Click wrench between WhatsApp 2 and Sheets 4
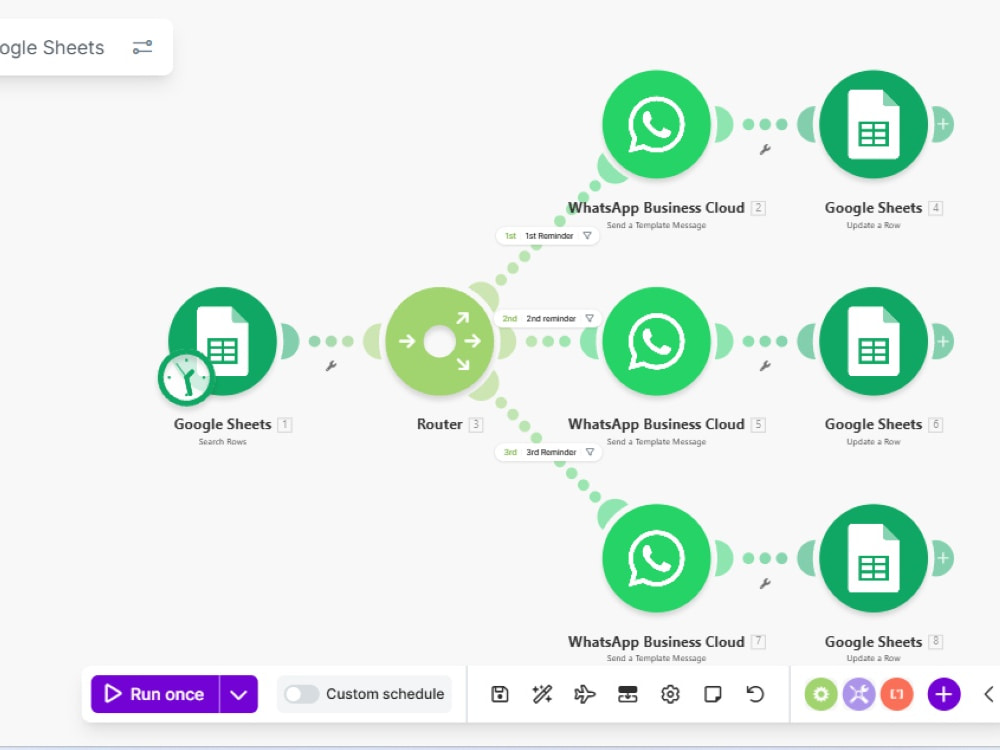The height and width of the screenshot is (750, 1000). 765,149
